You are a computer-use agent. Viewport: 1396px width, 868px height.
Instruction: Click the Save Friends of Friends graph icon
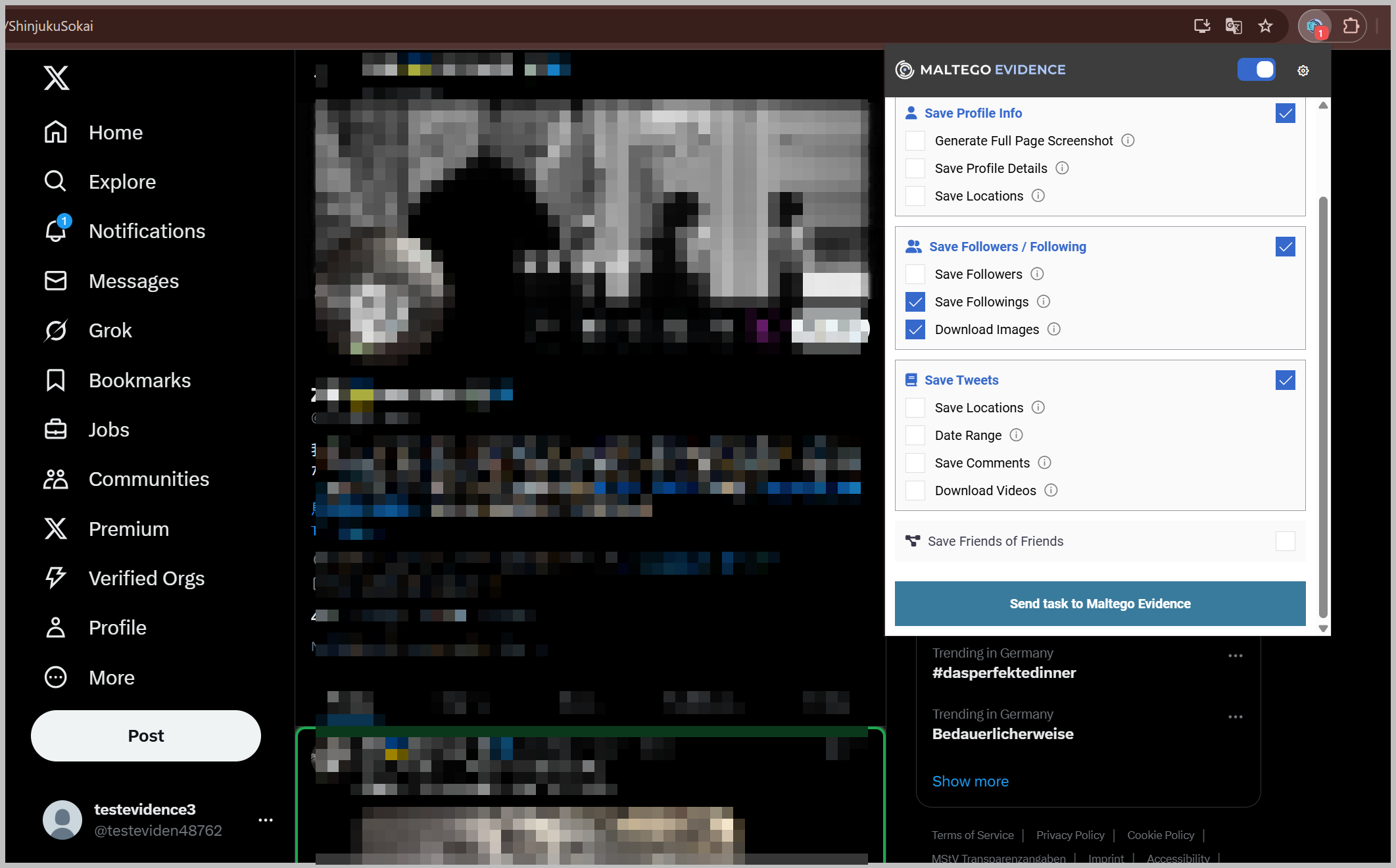pyautogui.click(x=913, y=541)
